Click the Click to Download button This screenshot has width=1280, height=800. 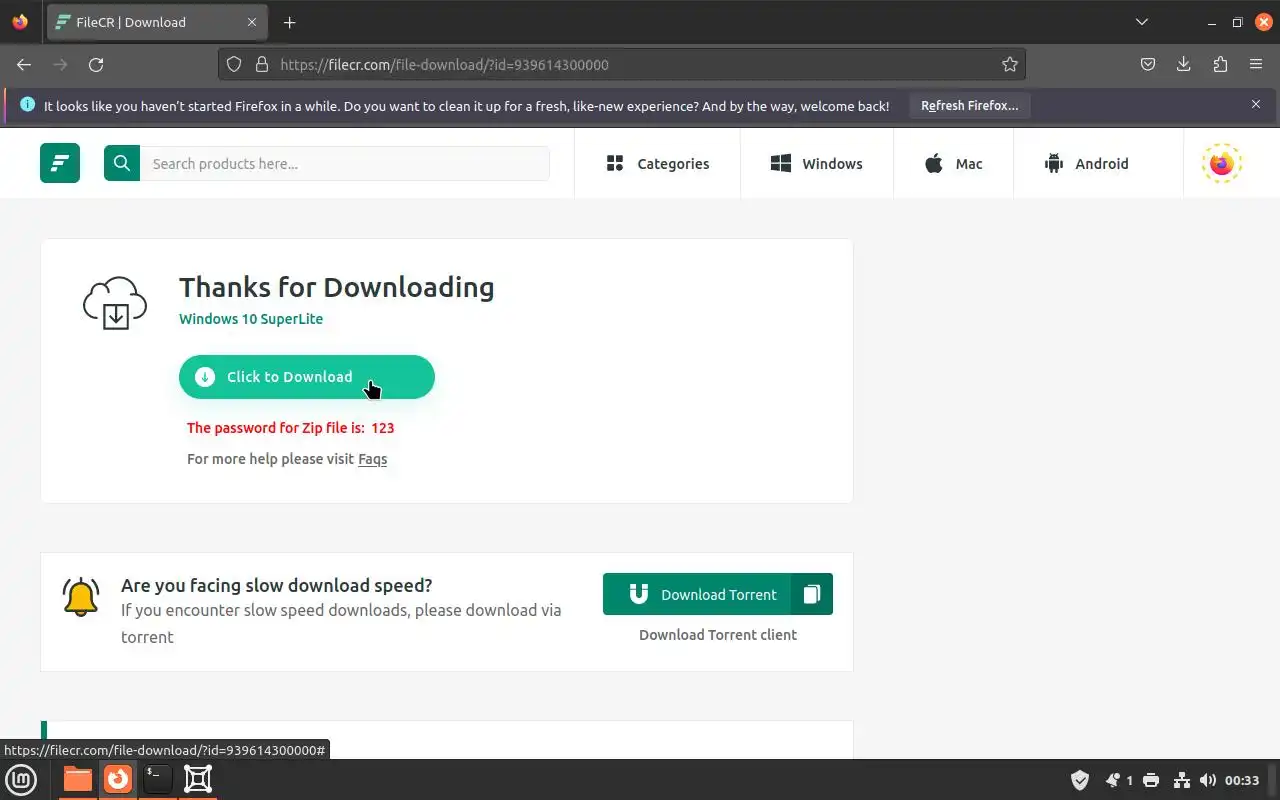(307, 377)
